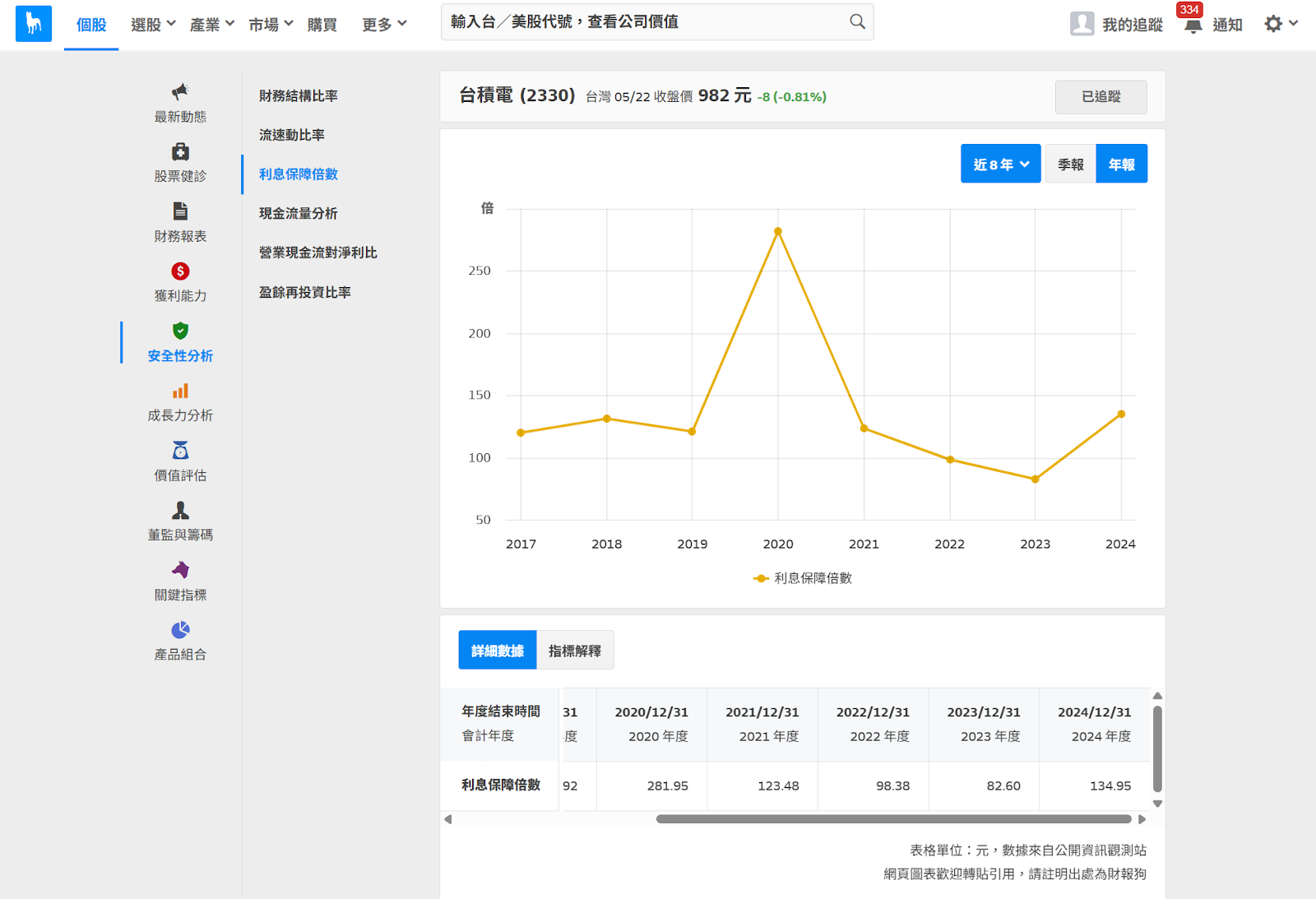Open 獲利能力 dollar icon
The image size is (1316, 899).
tap(180, 271)
